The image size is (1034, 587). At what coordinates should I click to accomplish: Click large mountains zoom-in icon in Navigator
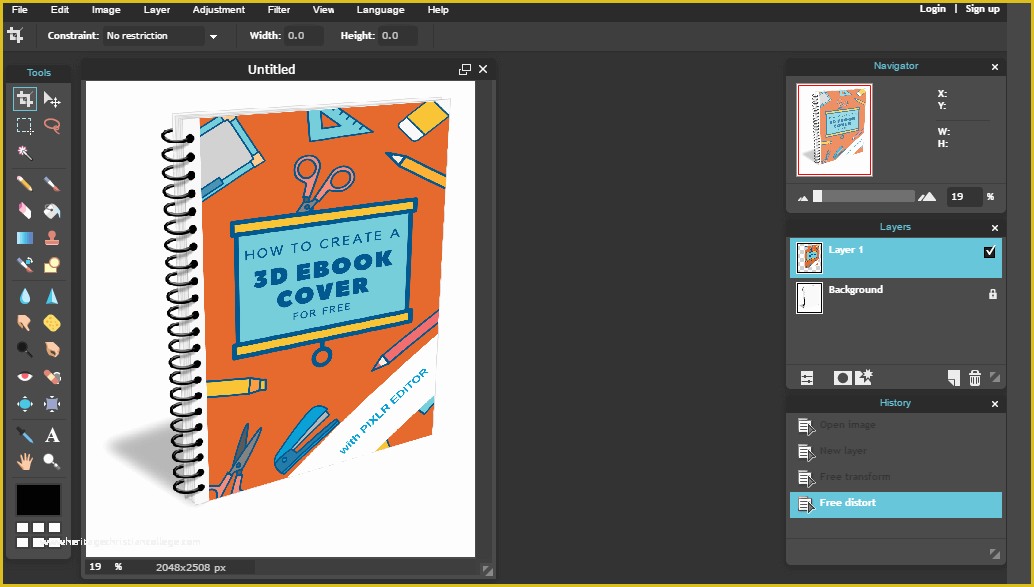pos(927,197)
